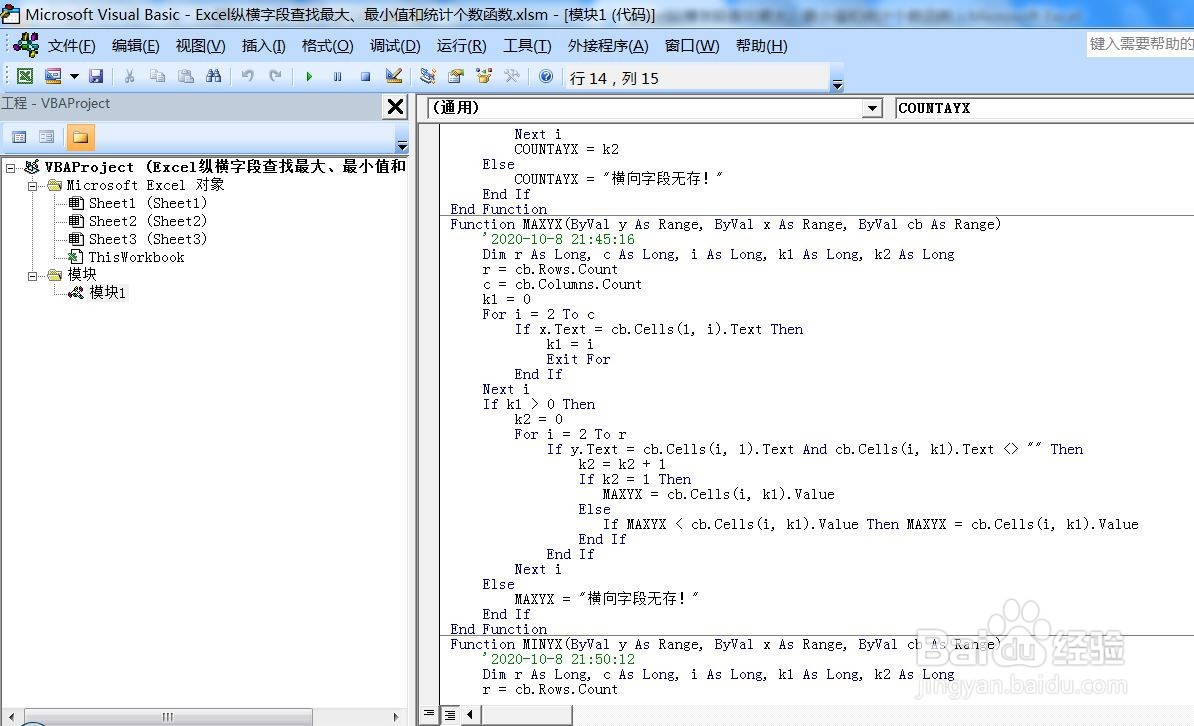Image resolution: width=1194 pixels, height=726 pixels.
Task: Collapse the VBAProject root tree node
Action: click(x=11, y=168)
